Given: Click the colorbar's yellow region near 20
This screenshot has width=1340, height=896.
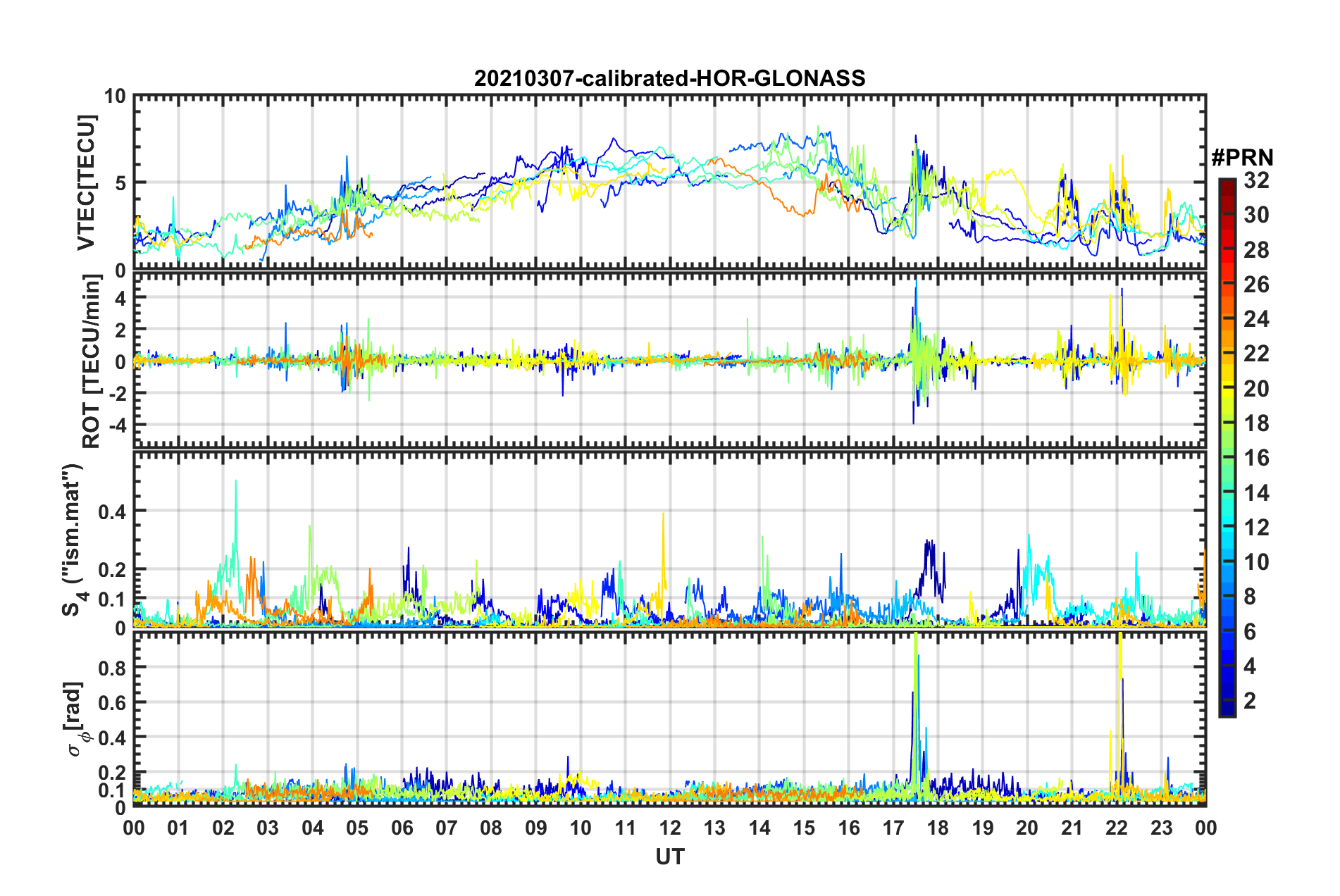Looking at the screenshot, I should 1227,388.
